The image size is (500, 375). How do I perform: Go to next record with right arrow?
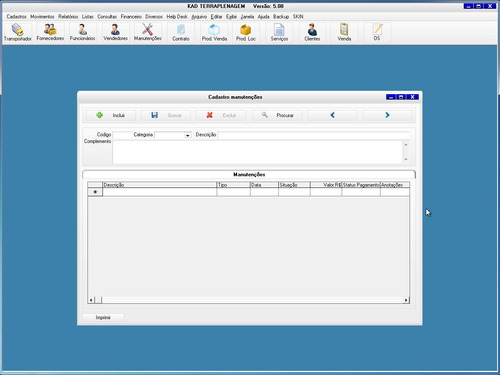387,115
